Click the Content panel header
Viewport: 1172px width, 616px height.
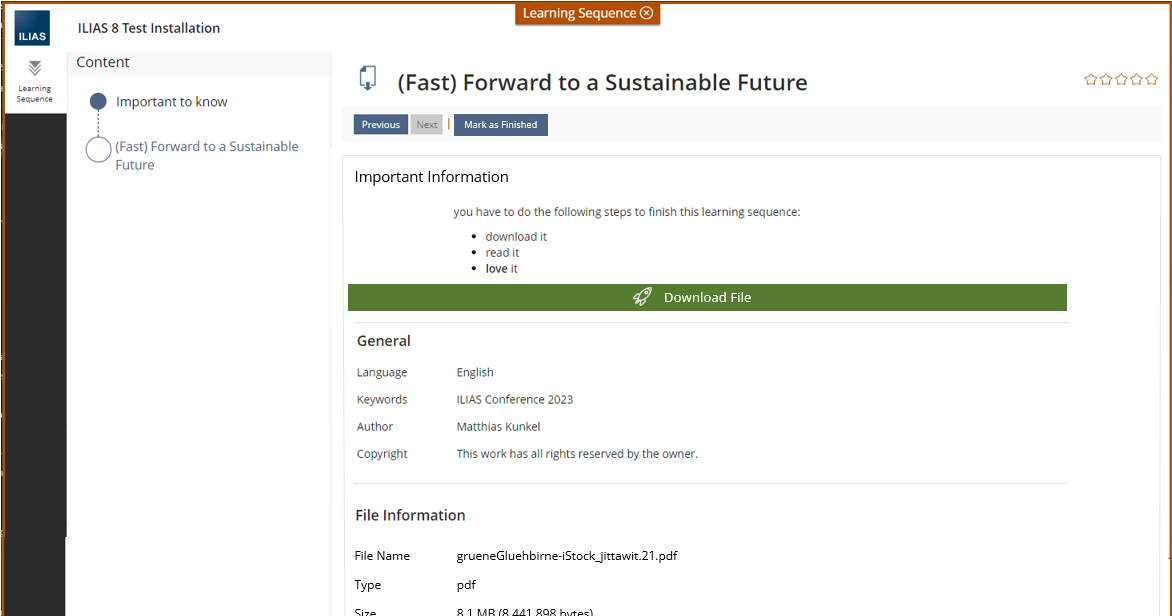pos(103,62)
